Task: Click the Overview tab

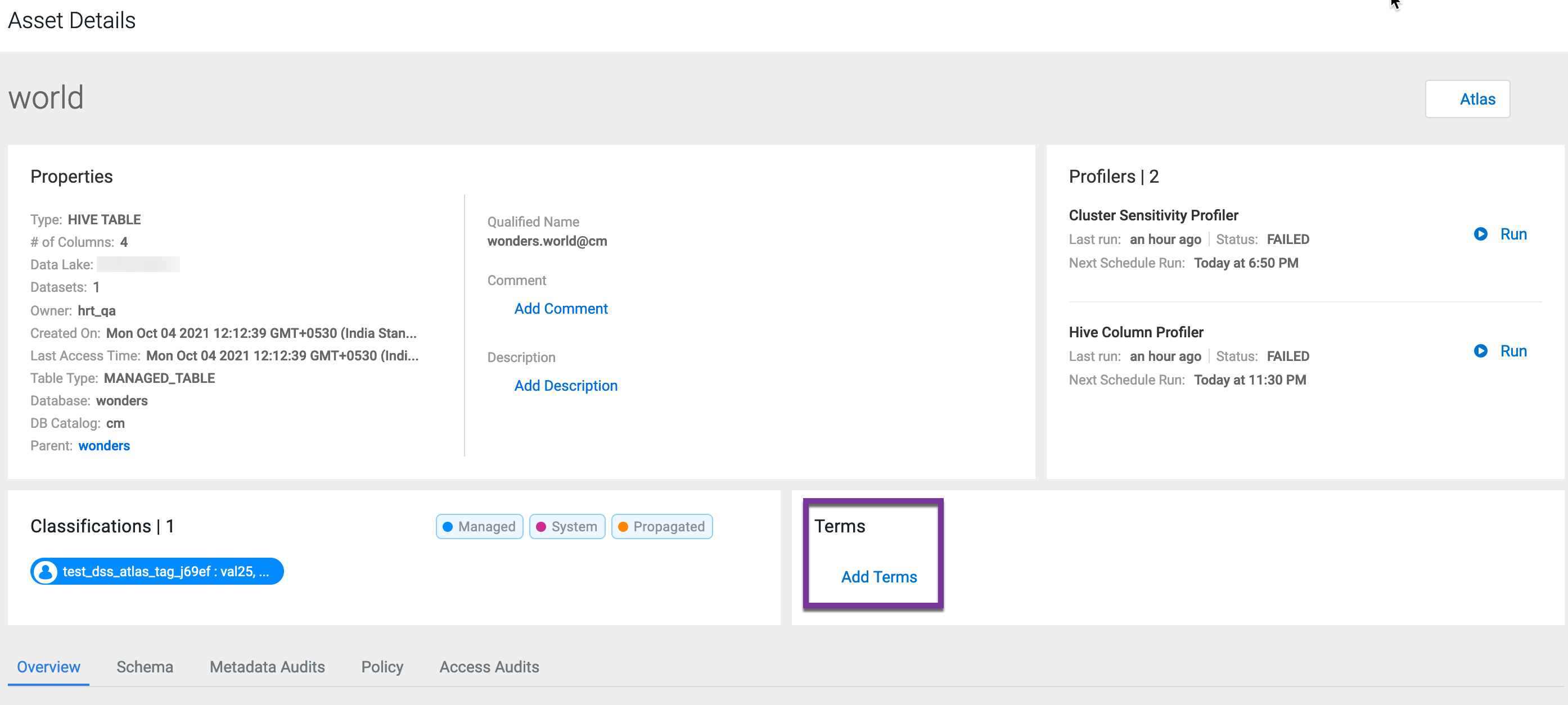Action: 49,667
